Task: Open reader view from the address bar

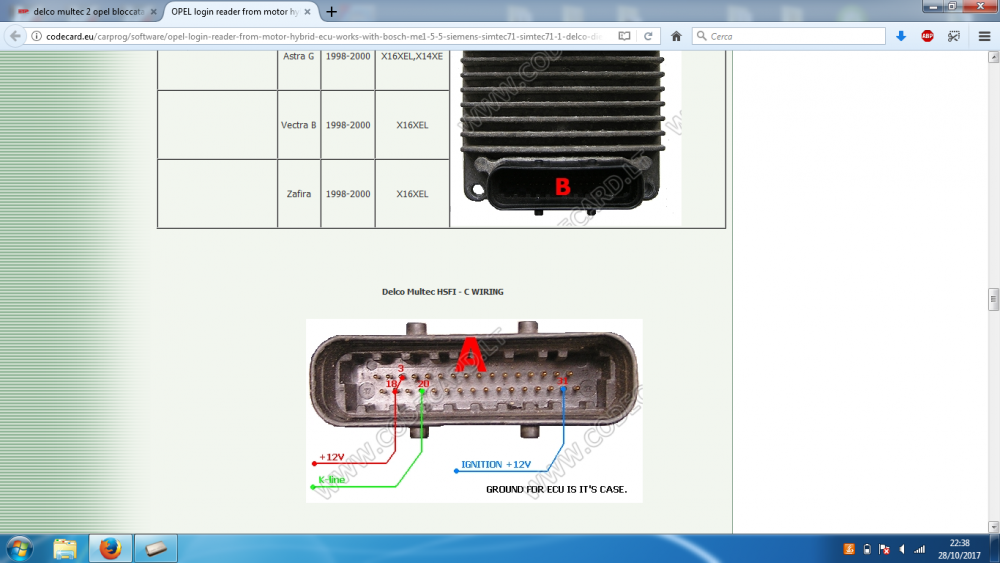Action: [x=624, y=36]
